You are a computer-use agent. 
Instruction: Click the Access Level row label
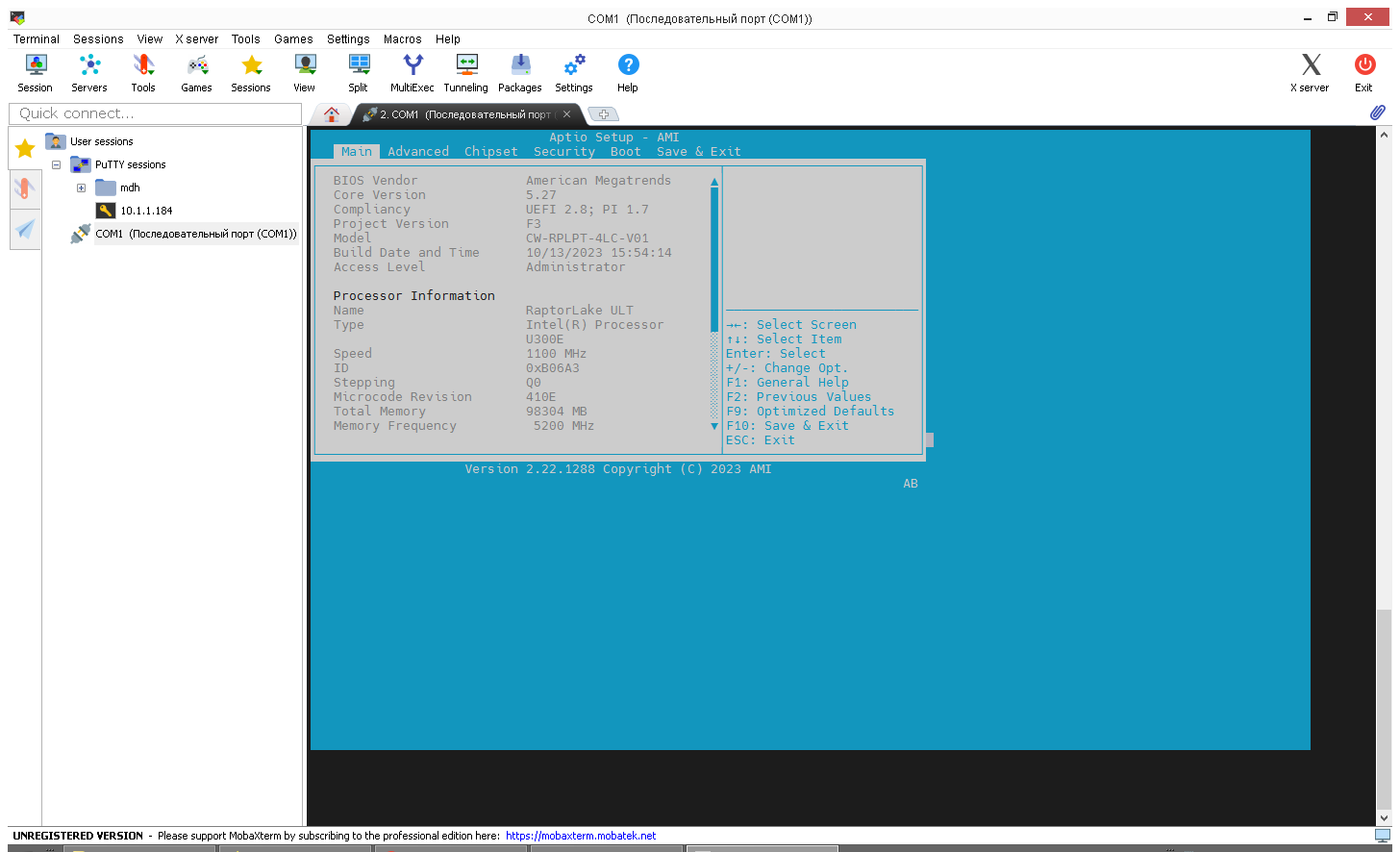(x=380, y=267)
